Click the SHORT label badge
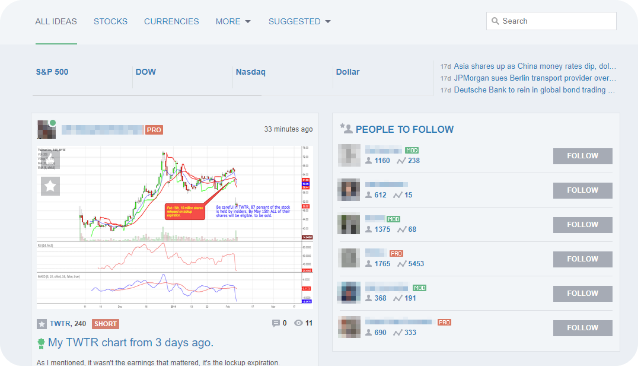 [x=105, y=324]
